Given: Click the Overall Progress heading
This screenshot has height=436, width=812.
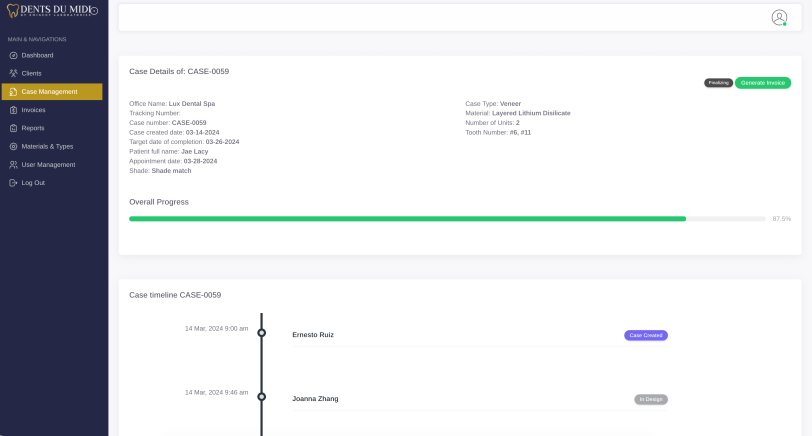Looking at the screenshot, I should coord(159,202).
